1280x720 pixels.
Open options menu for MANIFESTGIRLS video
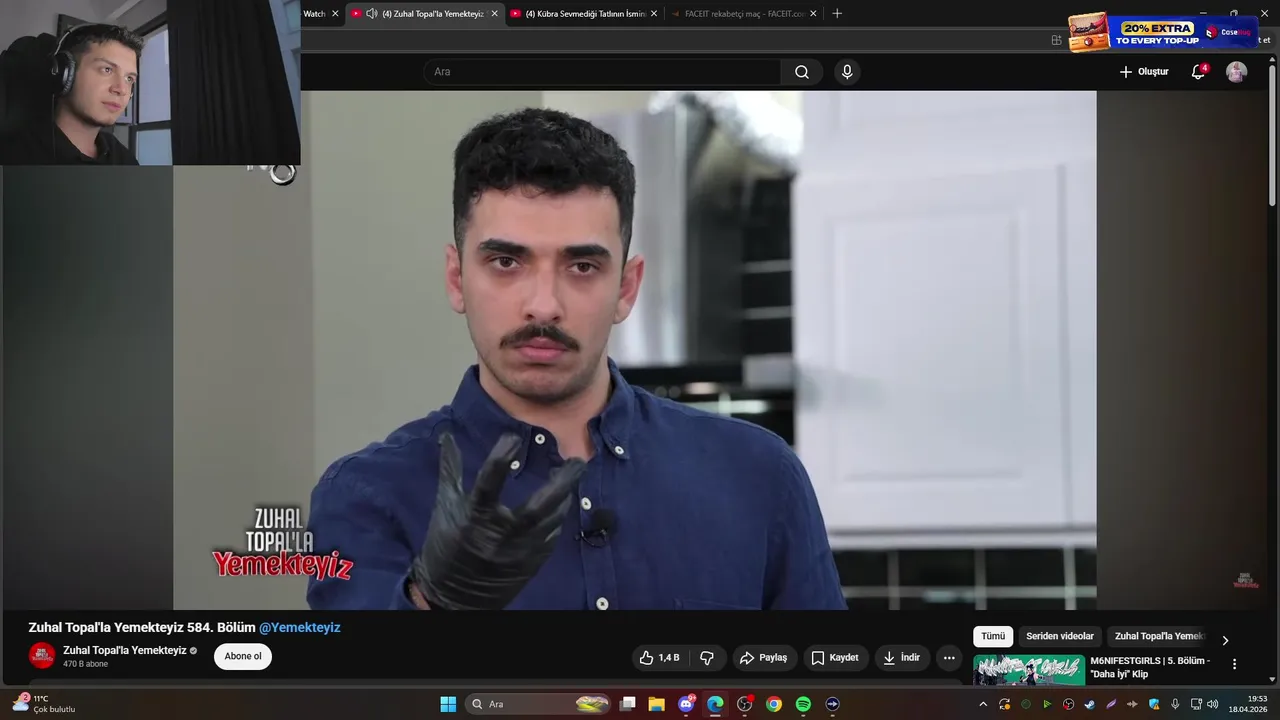[1234, 664]
